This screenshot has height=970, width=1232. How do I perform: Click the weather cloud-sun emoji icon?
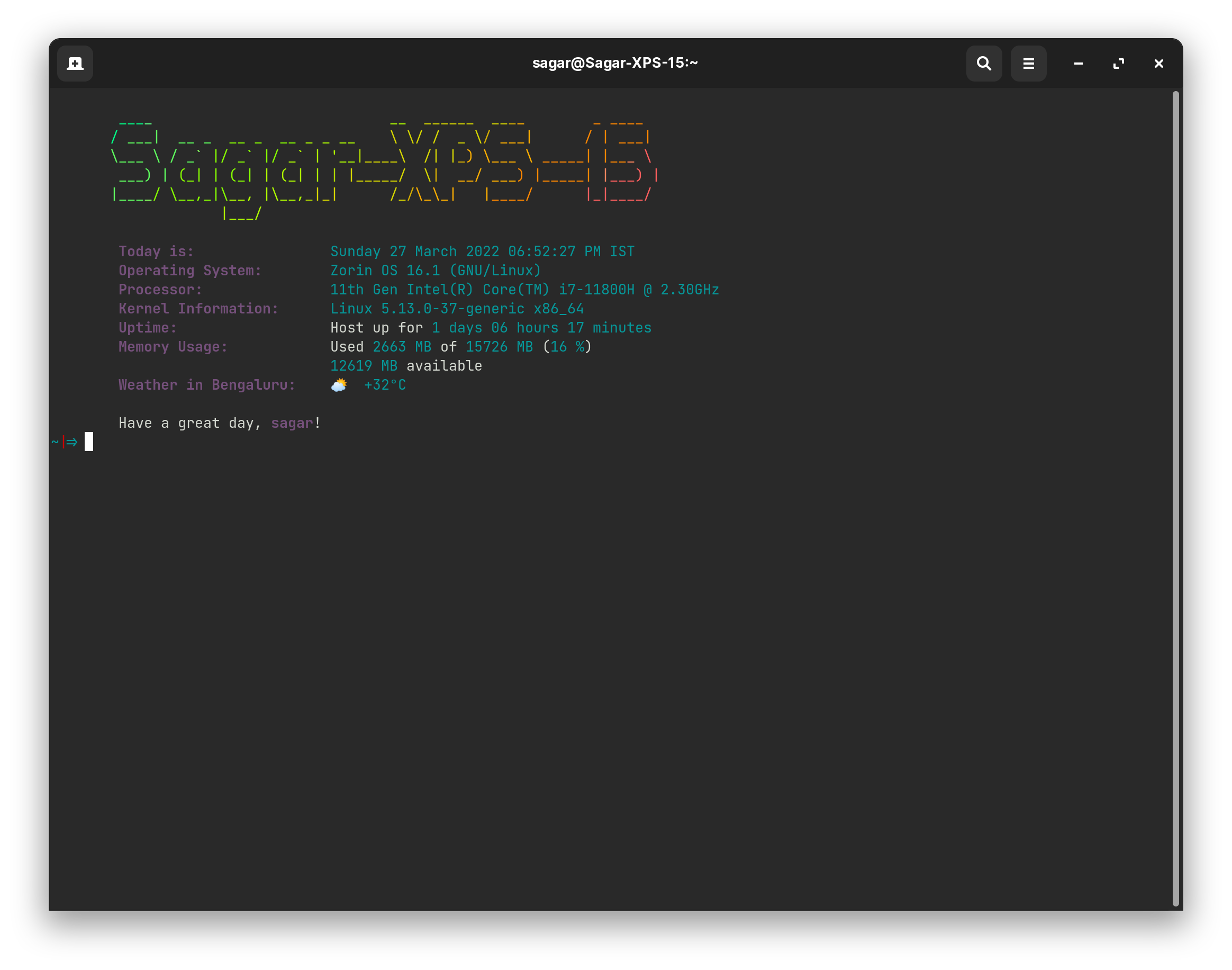[x=339, y=385]
